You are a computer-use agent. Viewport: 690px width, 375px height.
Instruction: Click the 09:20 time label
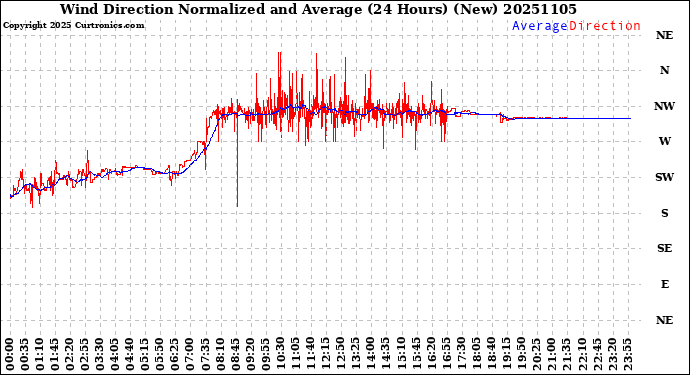click(251, 355)
